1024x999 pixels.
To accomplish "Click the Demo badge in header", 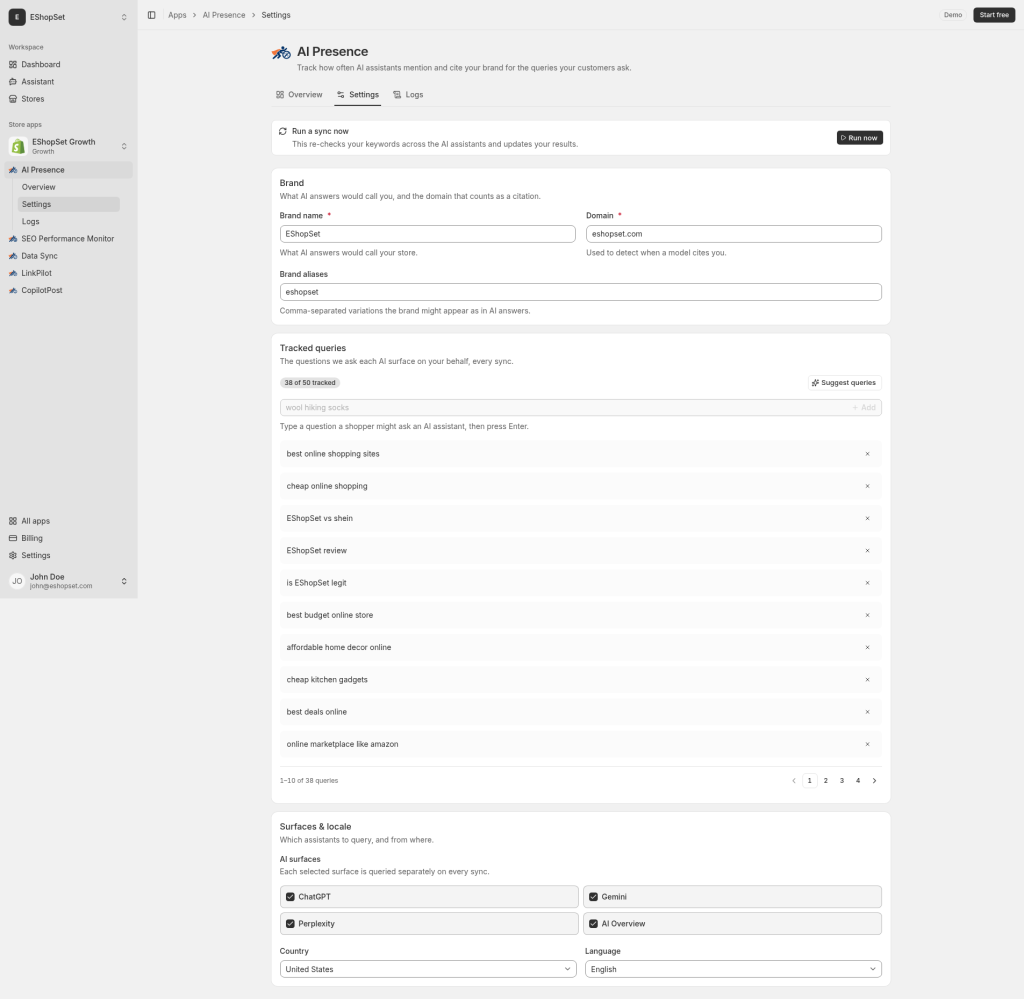I will point(953,15).
